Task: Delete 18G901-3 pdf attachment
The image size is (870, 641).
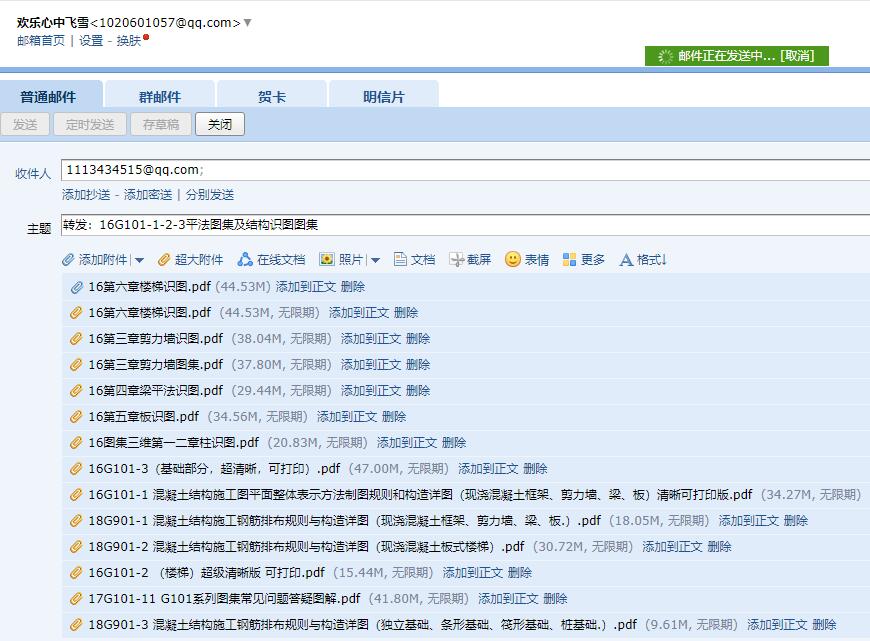Action: pyautogui.click(x=824, y=625)
